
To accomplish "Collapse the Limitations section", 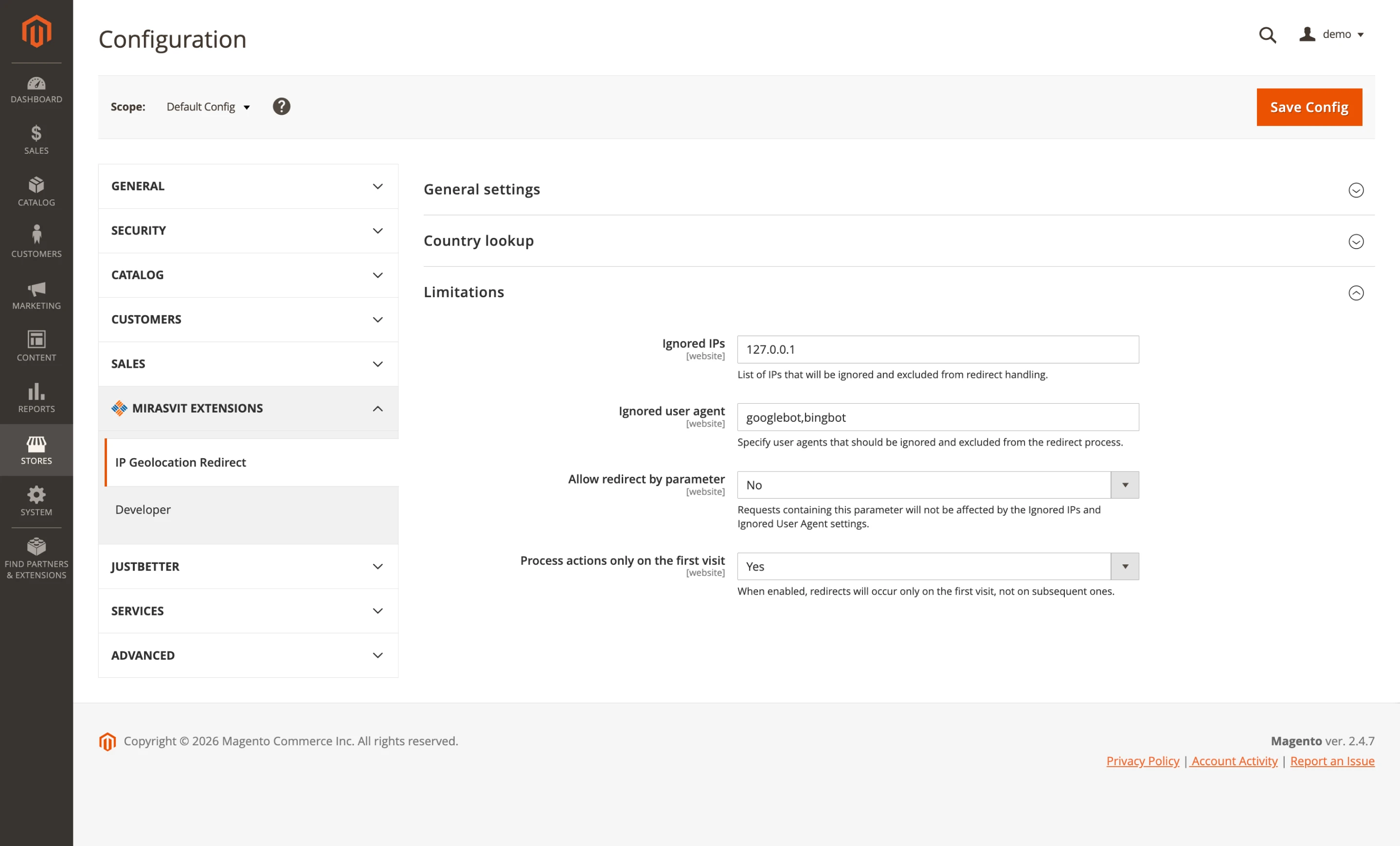I will (x=1357, y=293).
